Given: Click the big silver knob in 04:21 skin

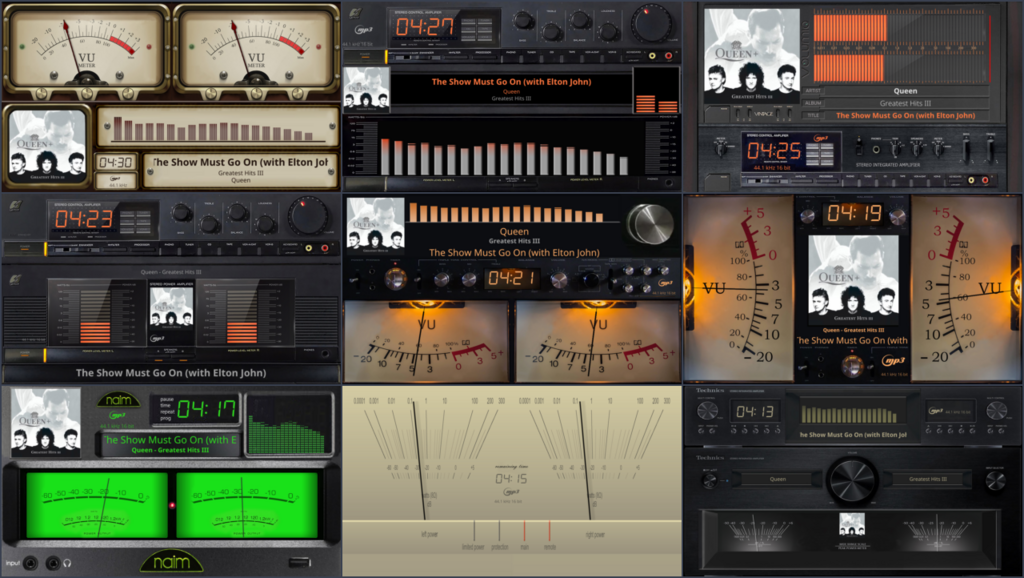Looking at the screenshot, I should click(x=649, y=223).
